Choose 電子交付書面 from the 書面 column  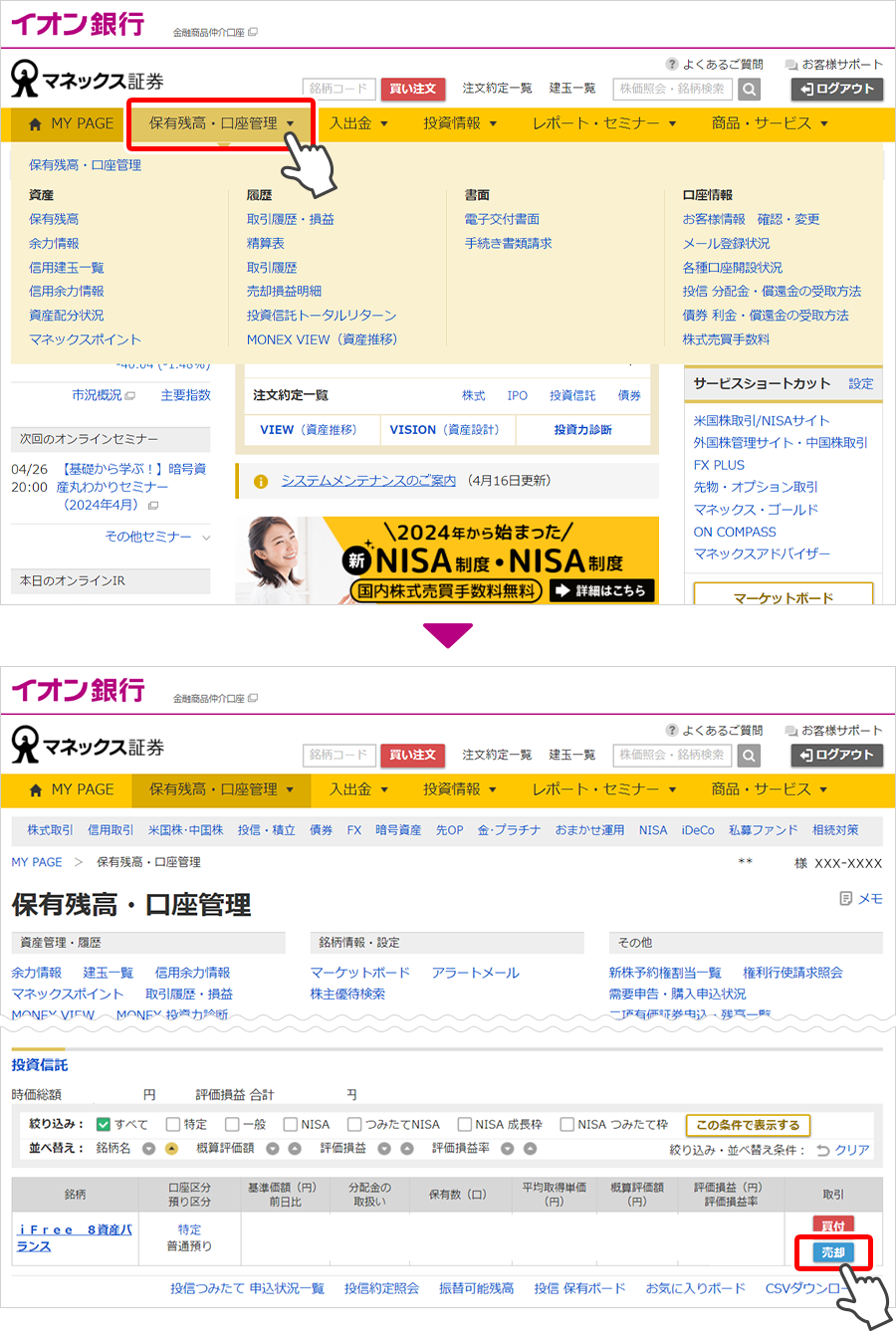click(502, 219)
